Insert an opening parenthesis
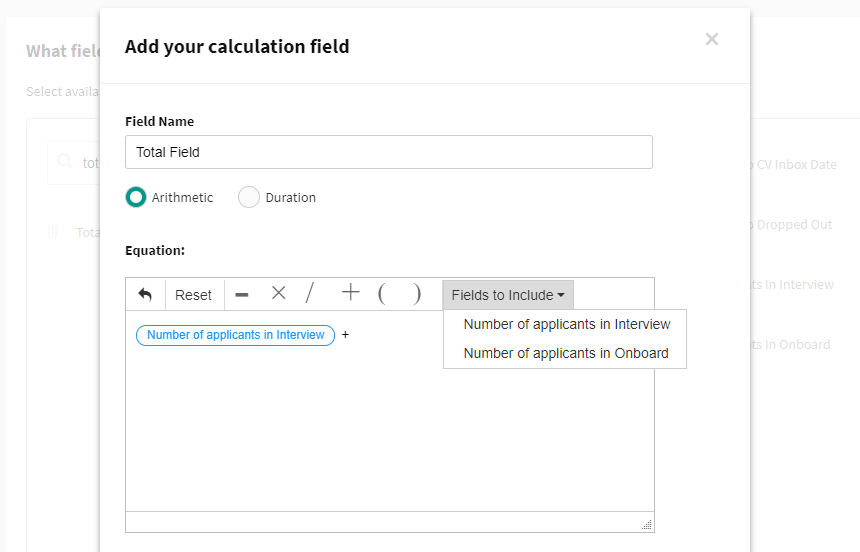 point(382,294)
